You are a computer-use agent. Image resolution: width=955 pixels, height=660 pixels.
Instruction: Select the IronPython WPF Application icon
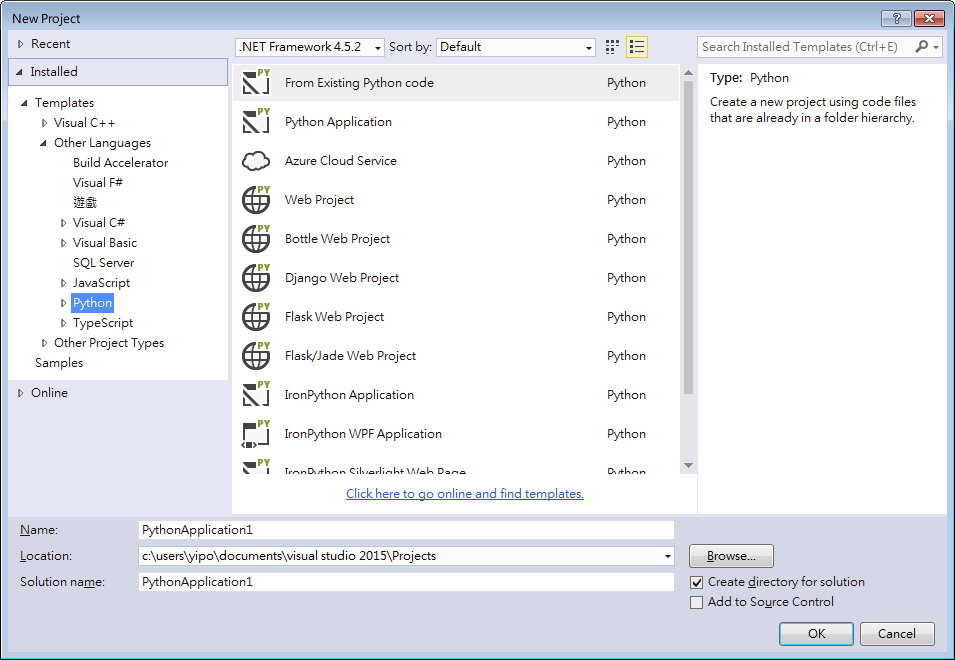click(x=256, y=433)
